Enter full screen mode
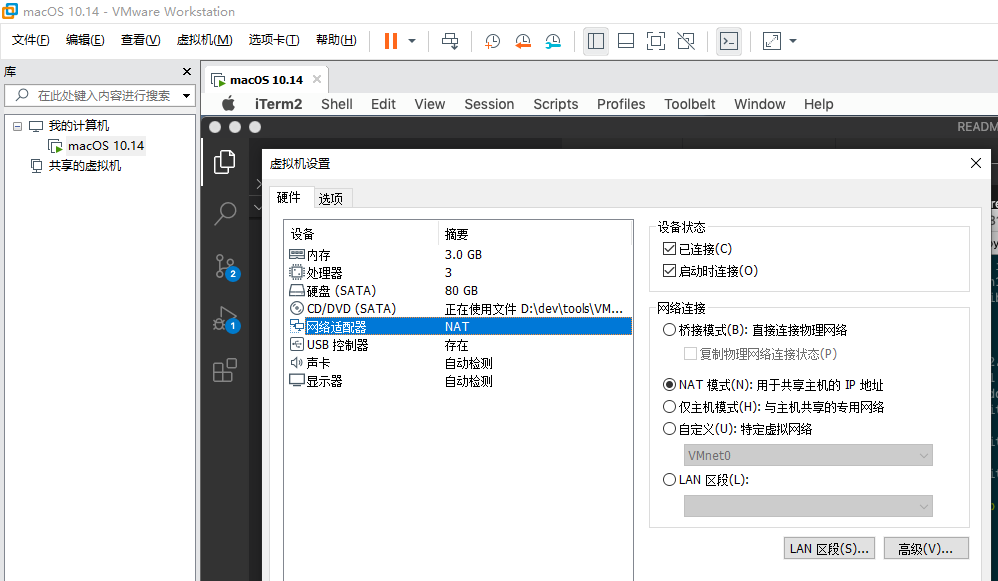Image resolution: width=998 pixels, height=581 pixels. (x=656, y=41)
